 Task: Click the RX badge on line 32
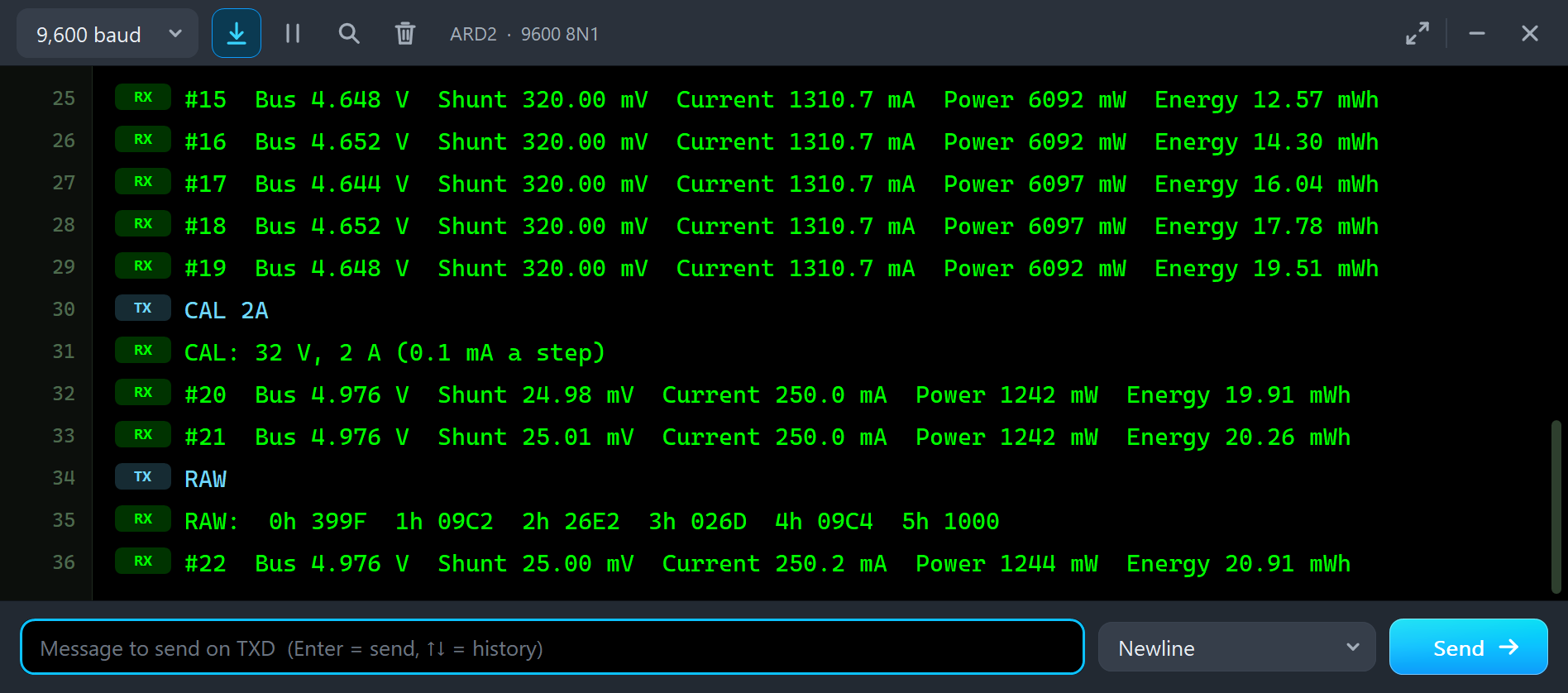click(143, 393)
